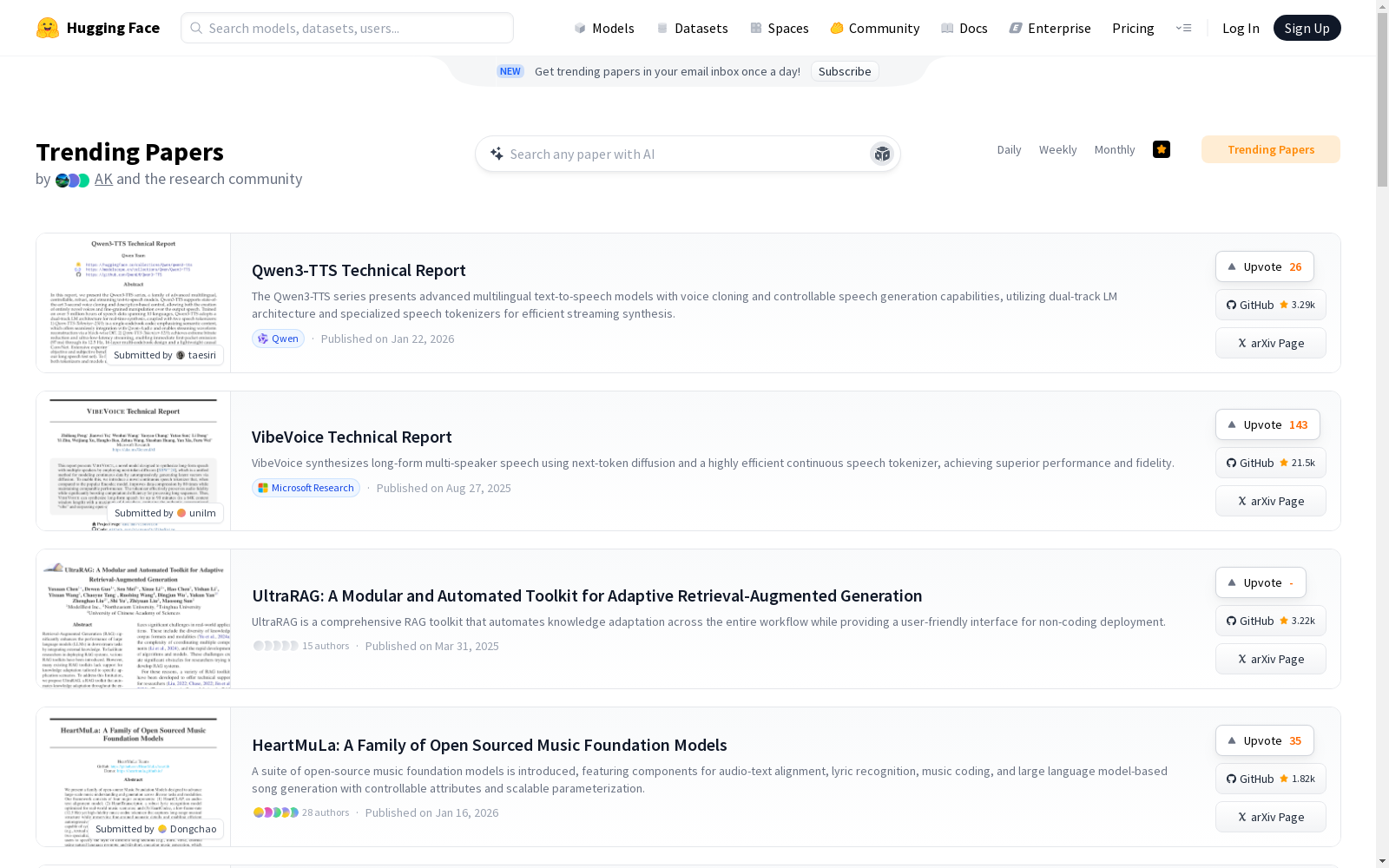Image resolution: width=1389 pixels, height=868 pixels.
Task: Open the Spaces nav item
Action: (x=779, y=28)
